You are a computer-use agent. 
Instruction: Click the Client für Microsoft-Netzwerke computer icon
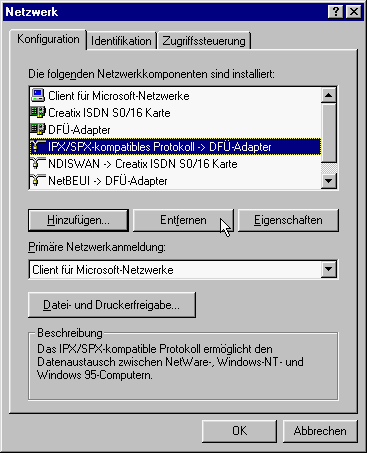click(38, 96)
